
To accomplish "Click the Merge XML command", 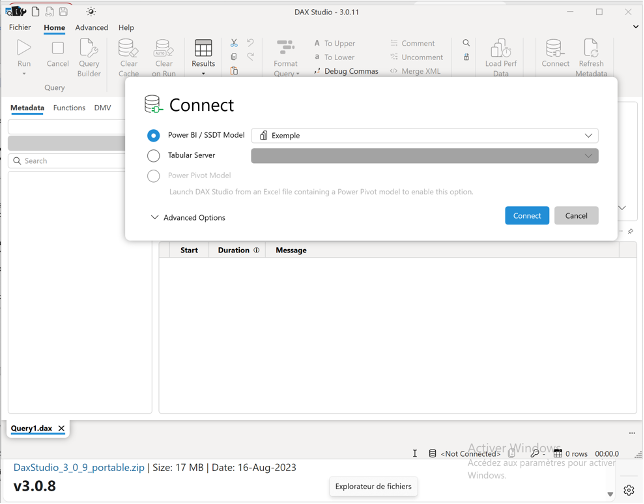I will 415,71.
